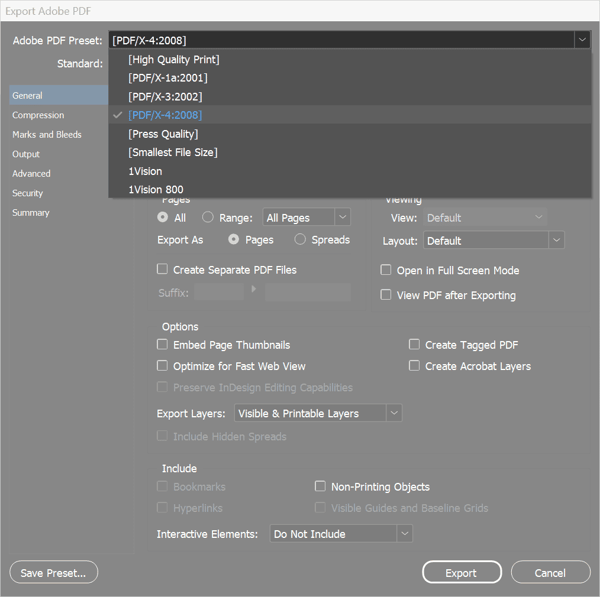Click the Export button

click(462, 573)
